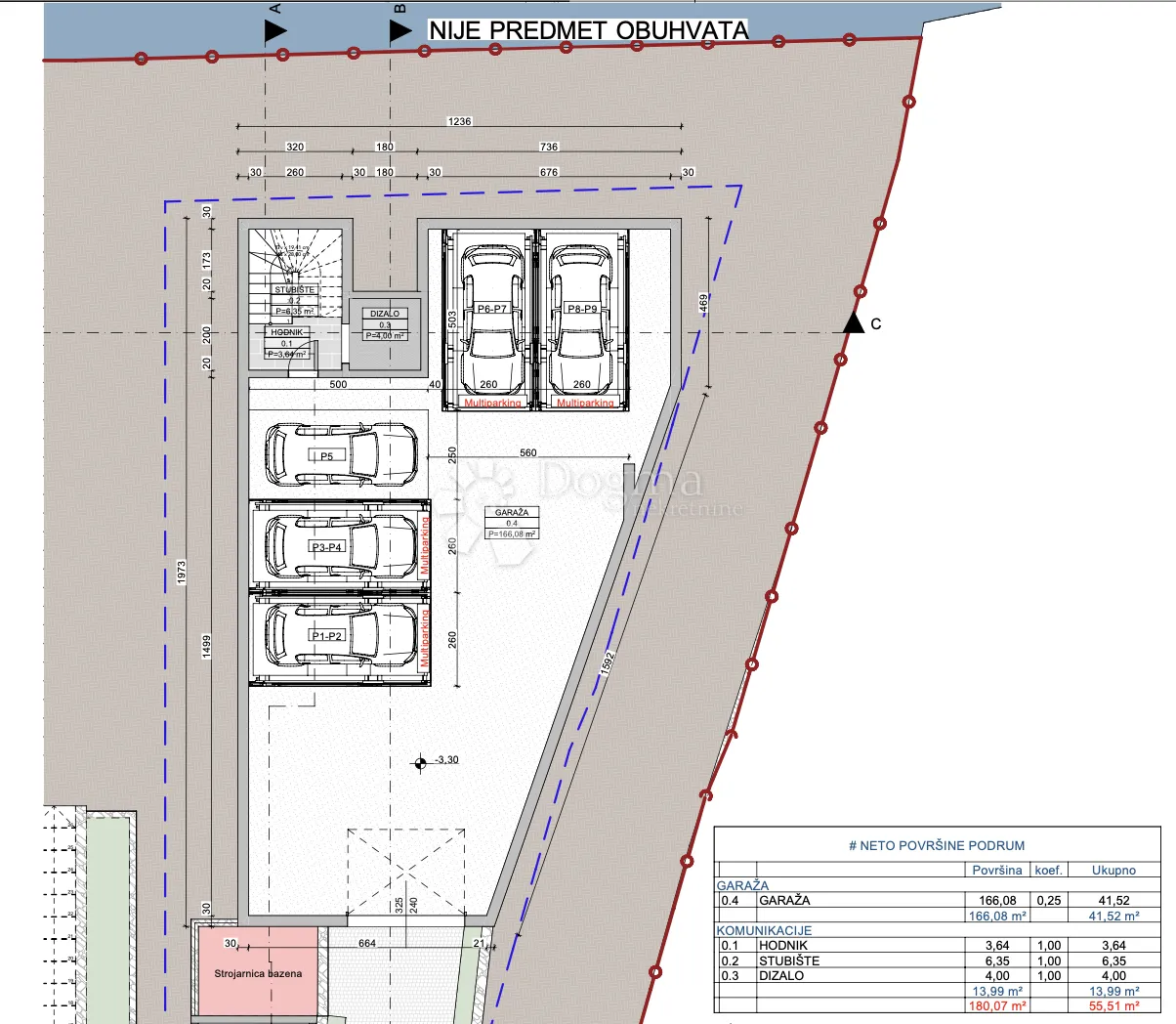Click the section B arrow marker
1176x1024 pixels.
coord(400,31)
